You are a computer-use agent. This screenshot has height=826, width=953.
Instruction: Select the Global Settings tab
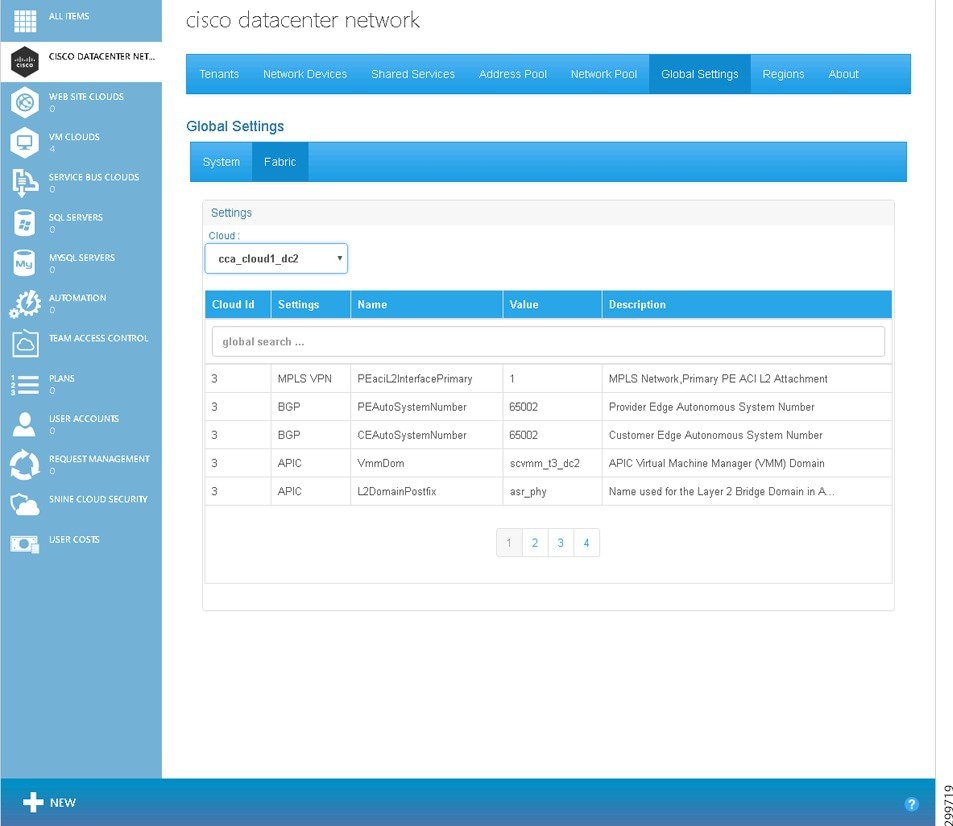(x=700, y=74)
